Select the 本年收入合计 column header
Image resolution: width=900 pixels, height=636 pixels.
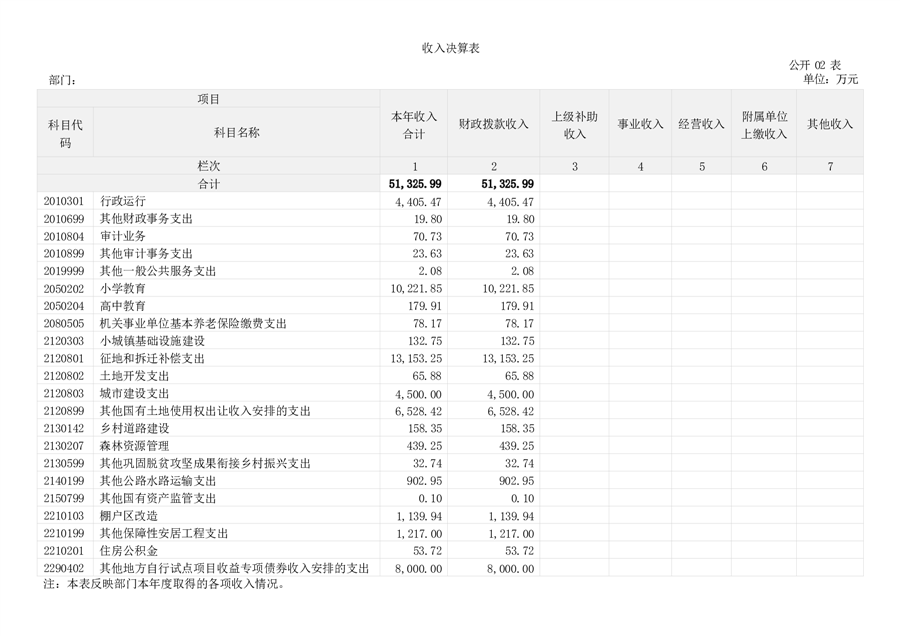click(413, 124)
